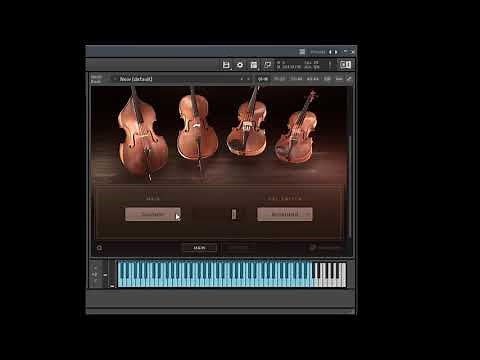Viewport: 480px width, 360px height.
Task: Click the small icon in bottom-left of instrument
Action: [99, 248]
